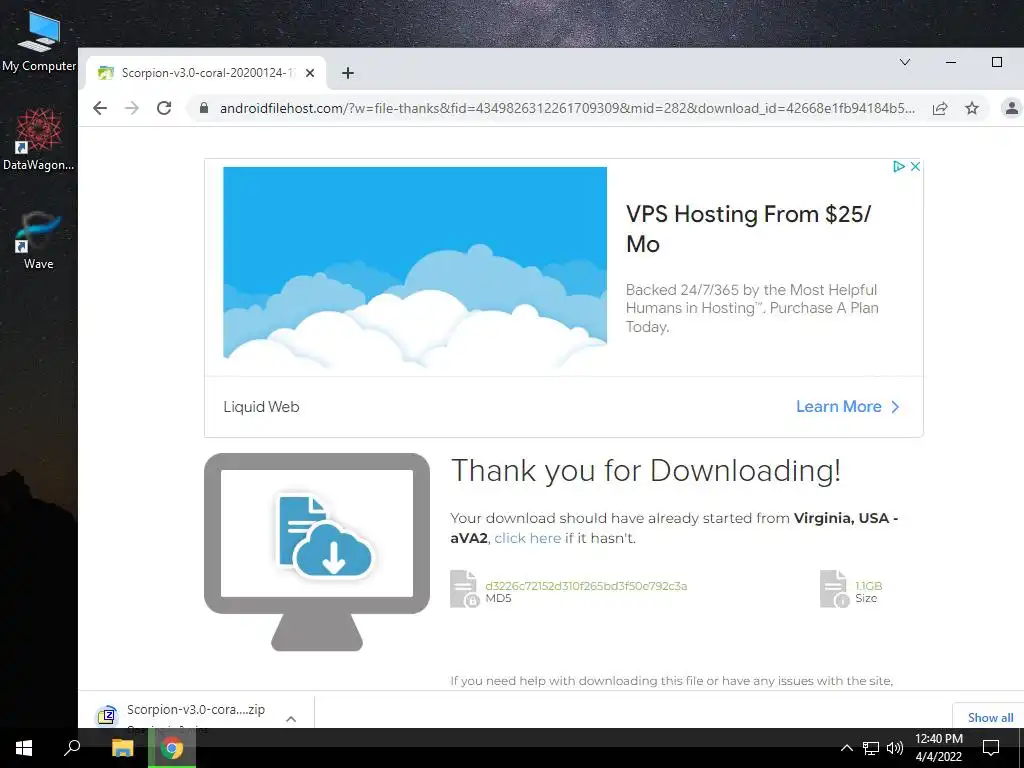Click the Liquid Web advertiser name
Image resolution: width=1024 pixels, height=768 pixels.
click(x=261, y=406)
